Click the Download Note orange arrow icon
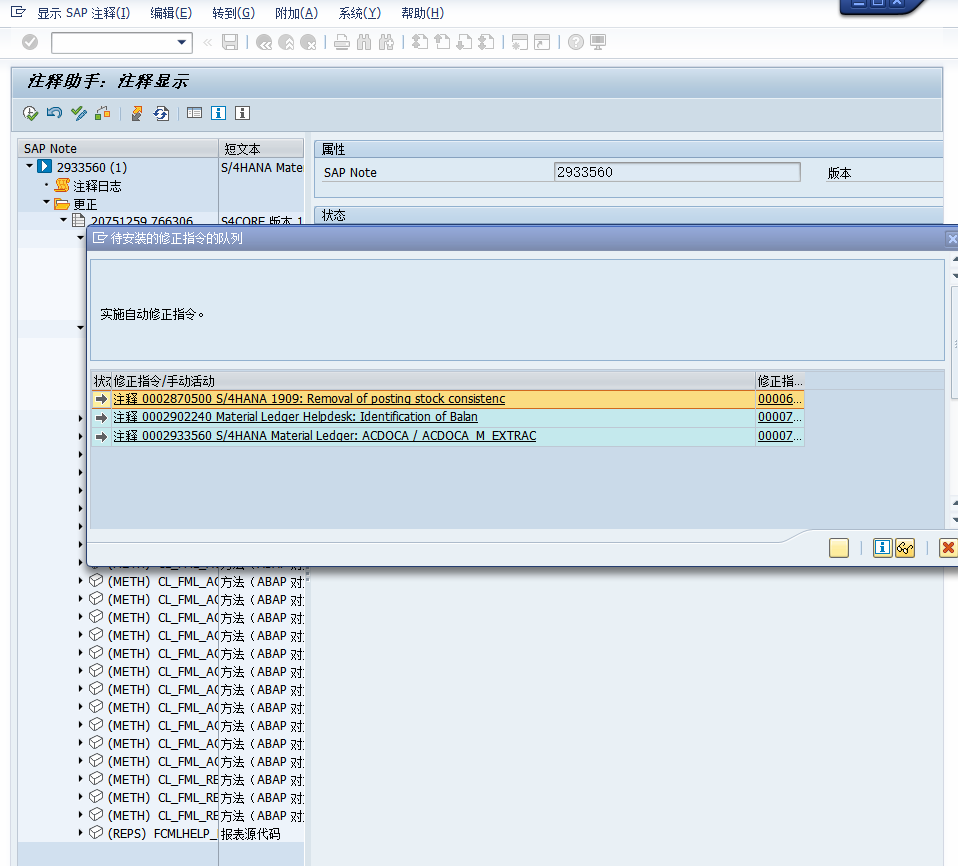 [137, 113]
